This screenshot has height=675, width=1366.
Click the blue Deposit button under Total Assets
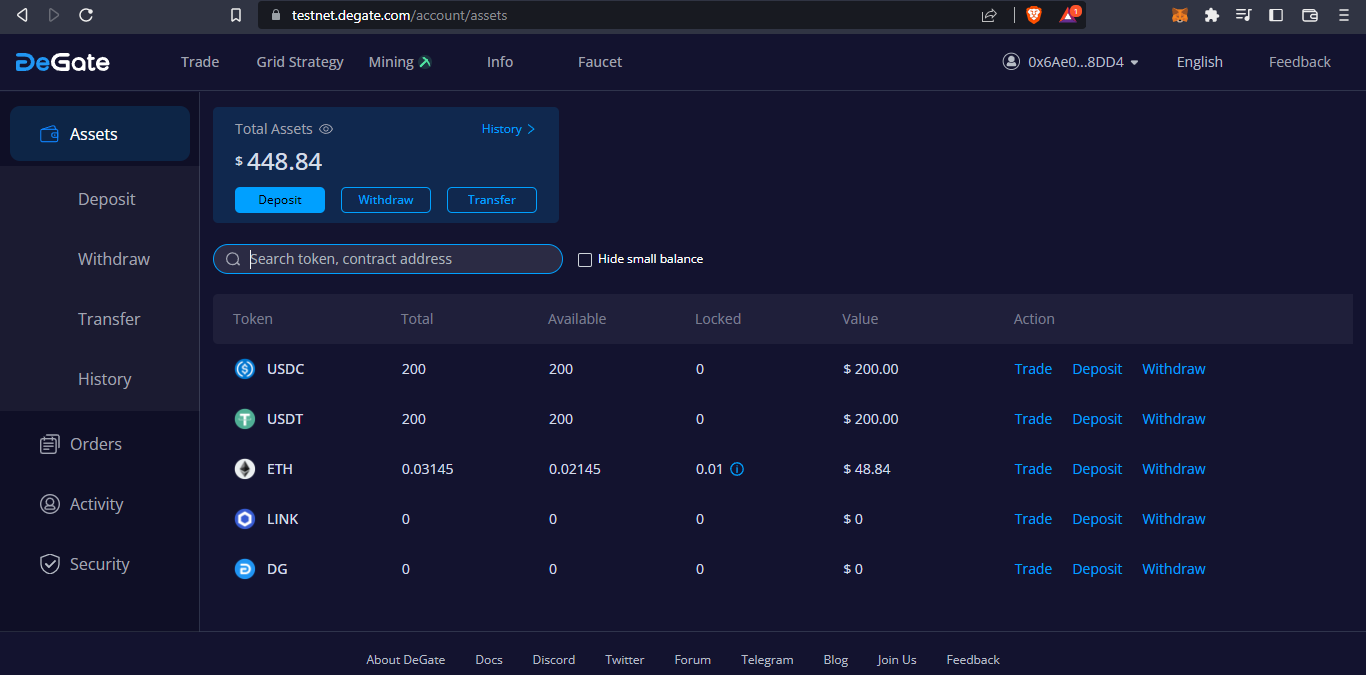[x=280, y=200]
